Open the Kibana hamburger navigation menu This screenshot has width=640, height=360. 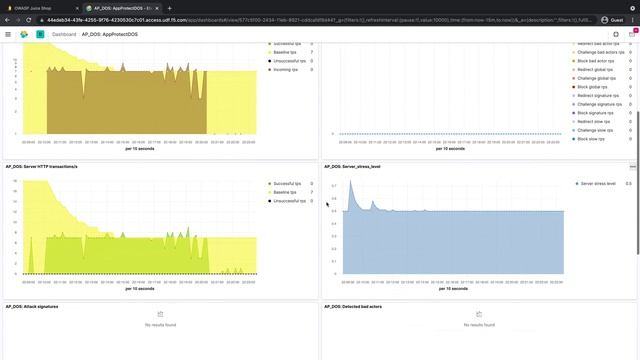(8, 34)
